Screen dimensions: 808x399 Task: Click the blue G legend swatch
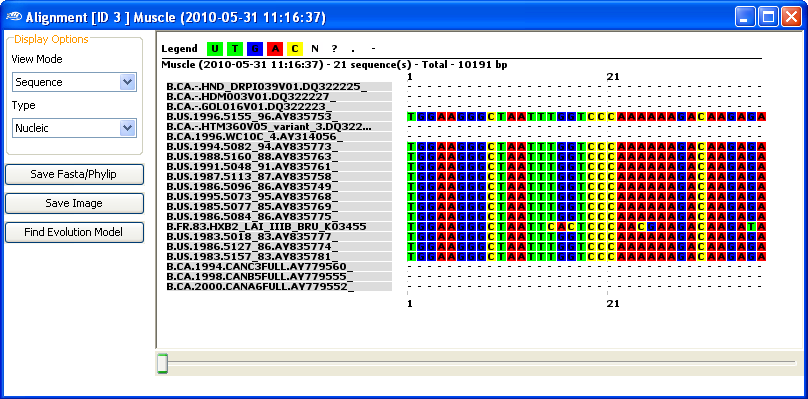(255, 49)
